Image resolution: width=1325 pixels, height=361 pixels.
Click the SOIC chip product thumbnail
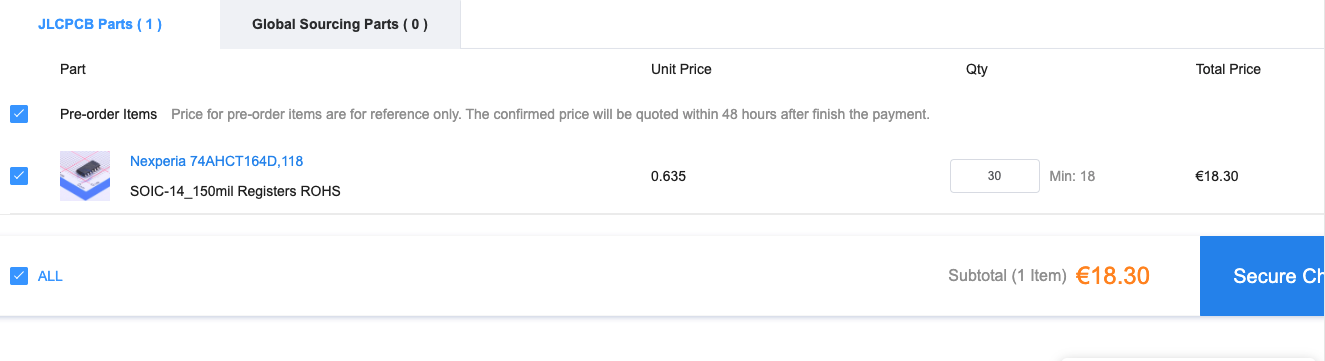(85, 176)
